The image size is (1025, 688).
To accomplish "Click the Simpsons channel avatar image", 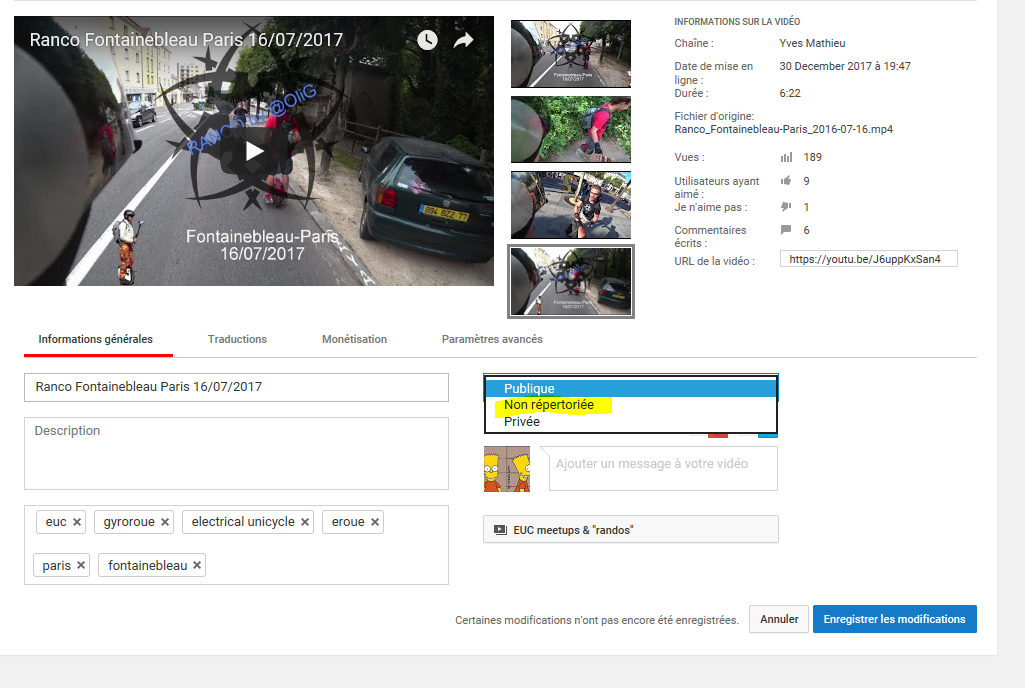I will coord(507,469).
